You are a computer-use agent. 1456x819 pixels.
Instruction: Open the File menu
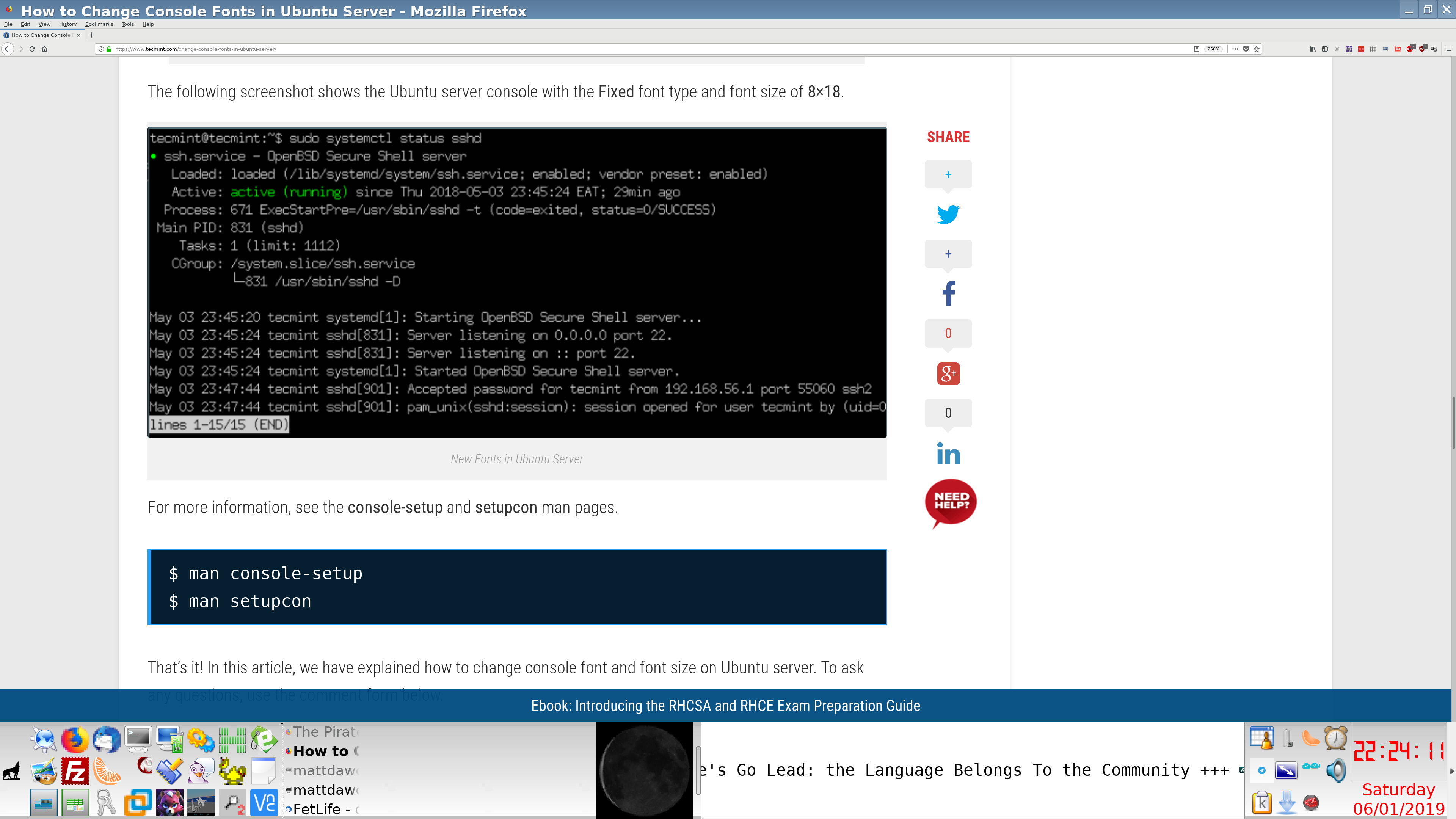click(x=8, y=24)
